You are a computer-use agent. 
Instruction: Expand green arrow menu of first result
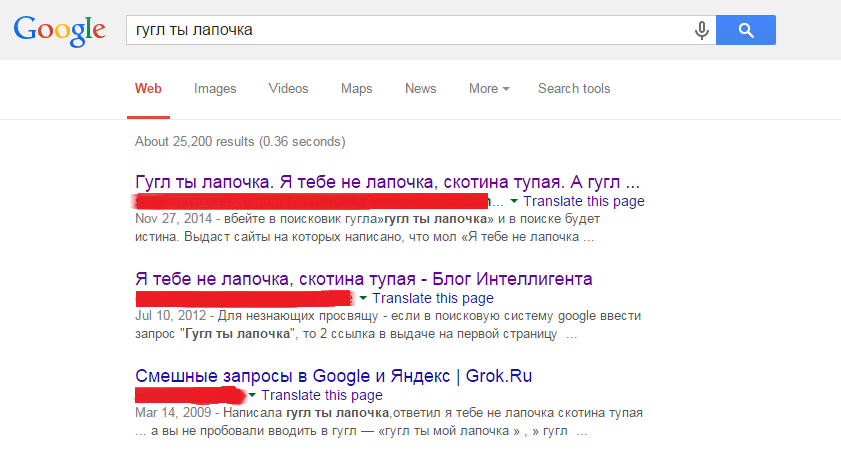pos(514,201)
